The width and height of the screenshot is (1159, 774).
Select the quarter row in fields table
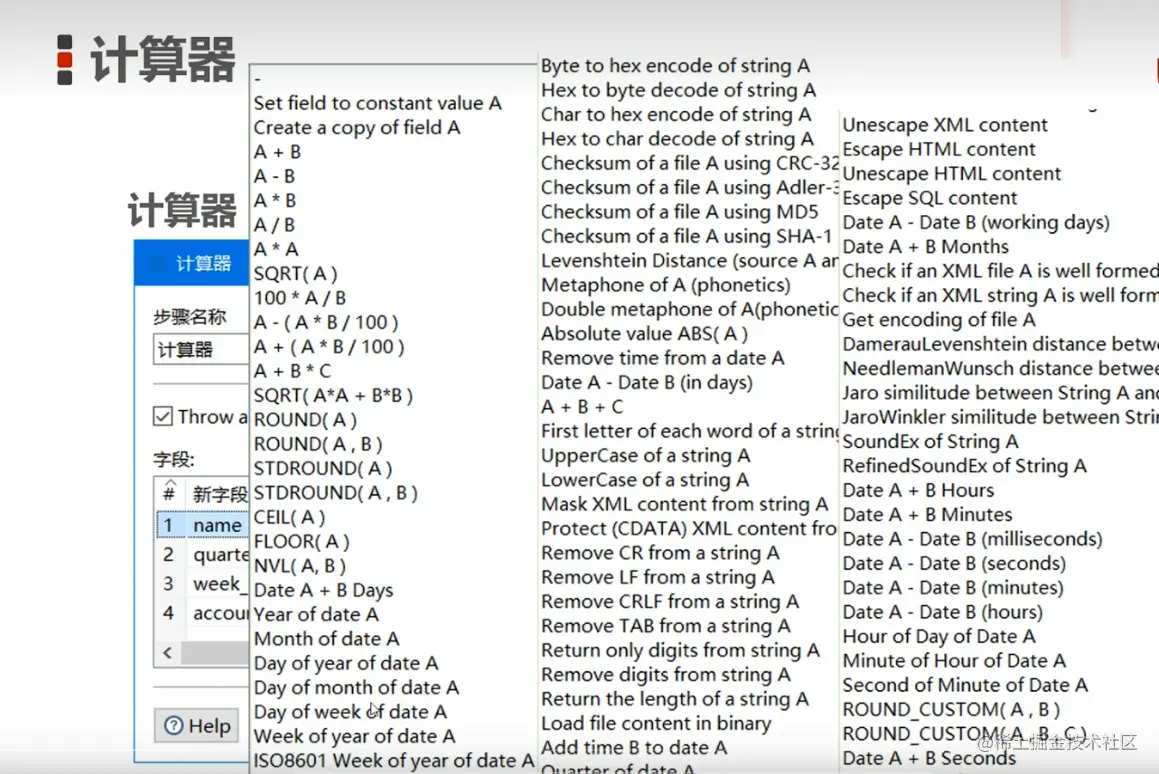tap(203, 554)
